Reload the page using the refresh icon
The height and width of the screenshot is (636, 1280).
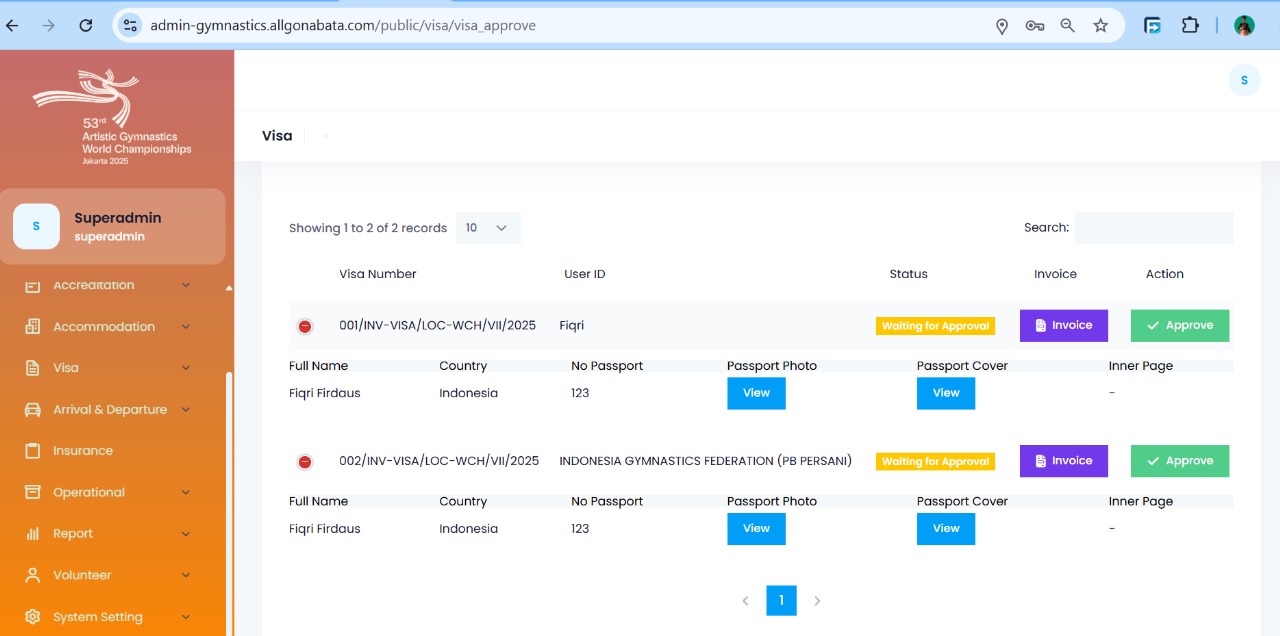point(86,26)
